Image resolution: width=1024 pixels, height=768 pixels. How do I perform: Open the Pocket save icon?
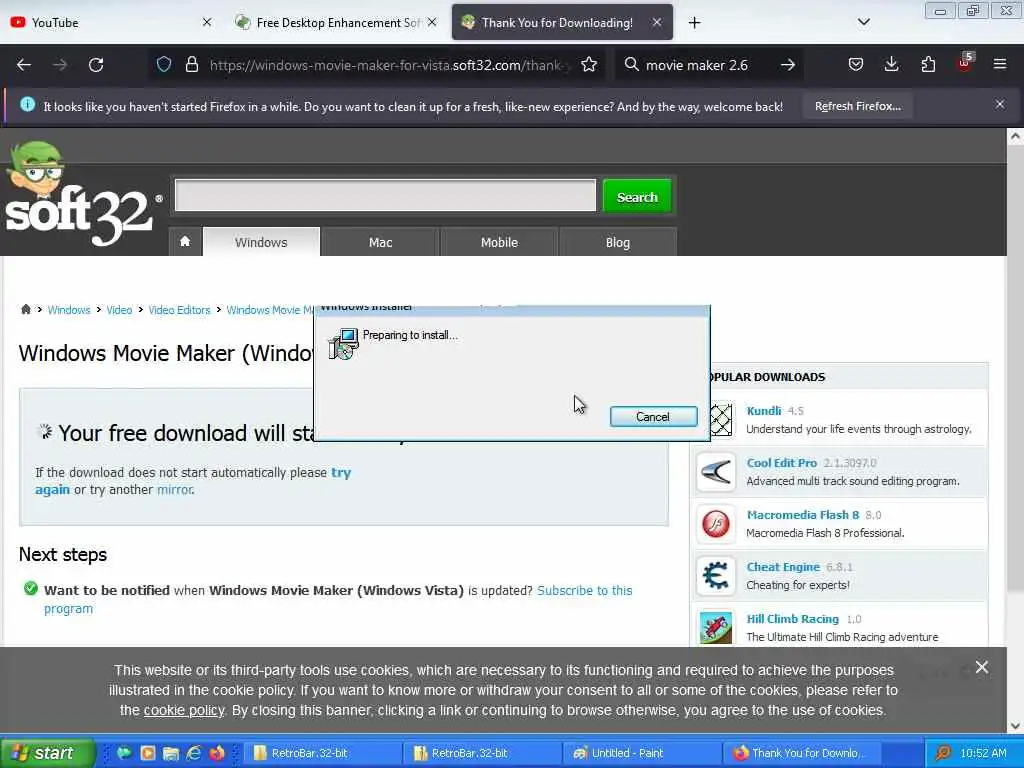tap(856, 64)
